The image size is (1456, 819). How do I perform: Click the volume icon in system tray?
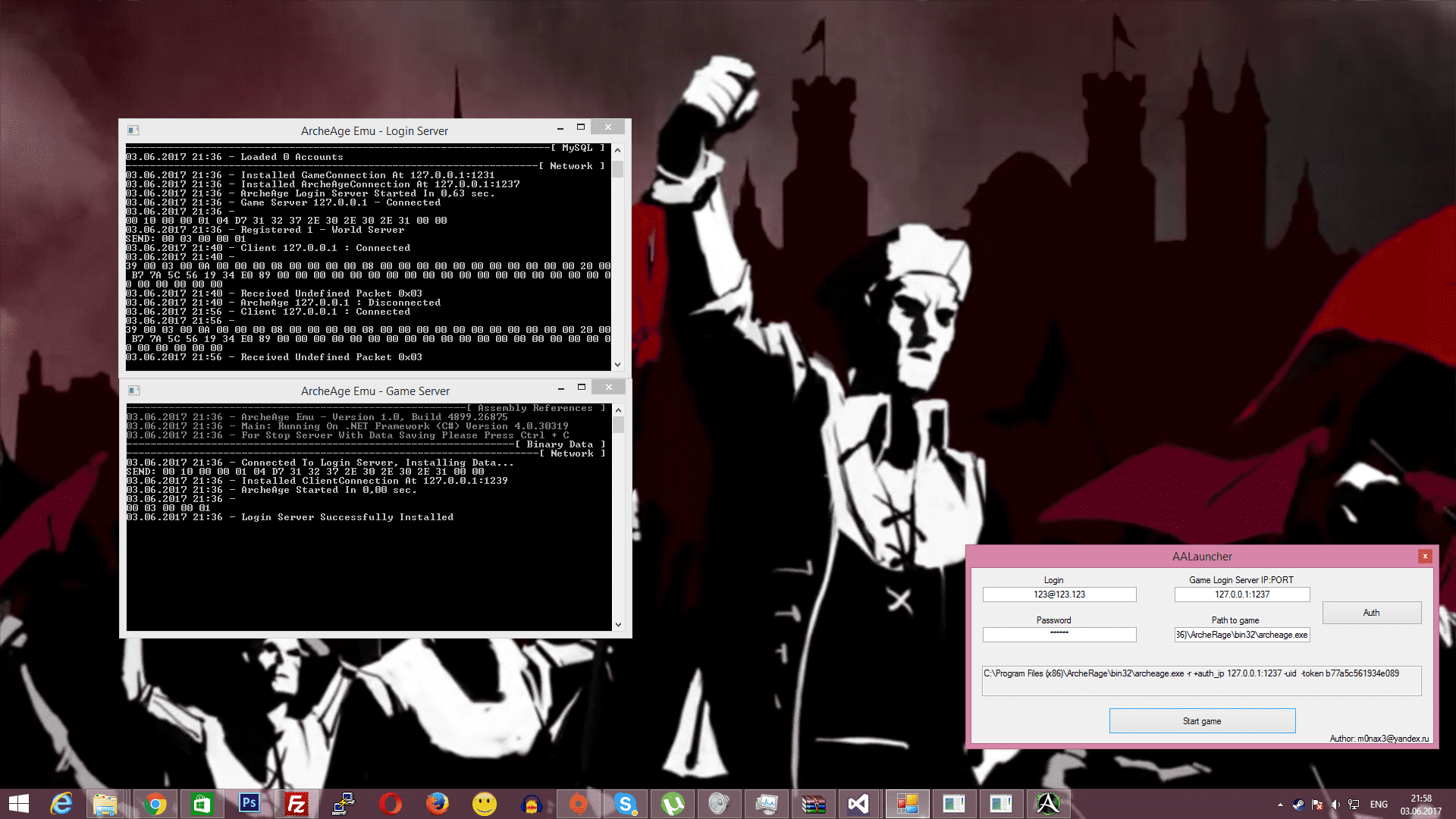[x=1335, y=805]
